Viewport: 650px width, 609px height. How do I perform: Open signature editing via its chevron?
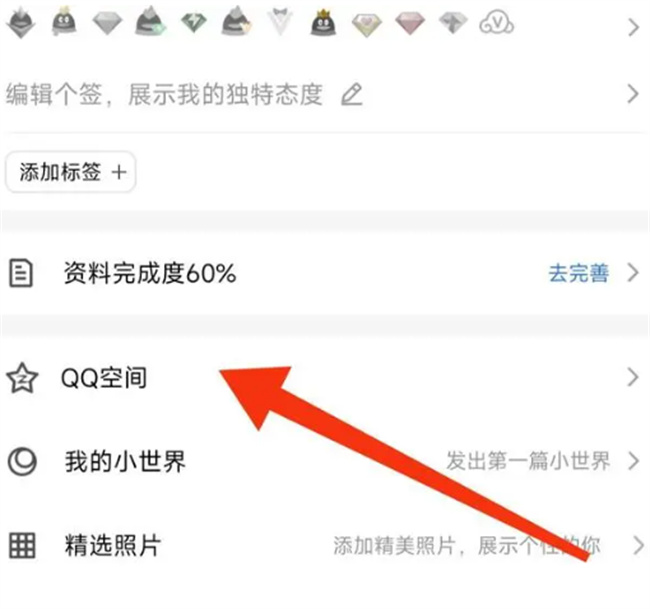[x=633, y=94]
